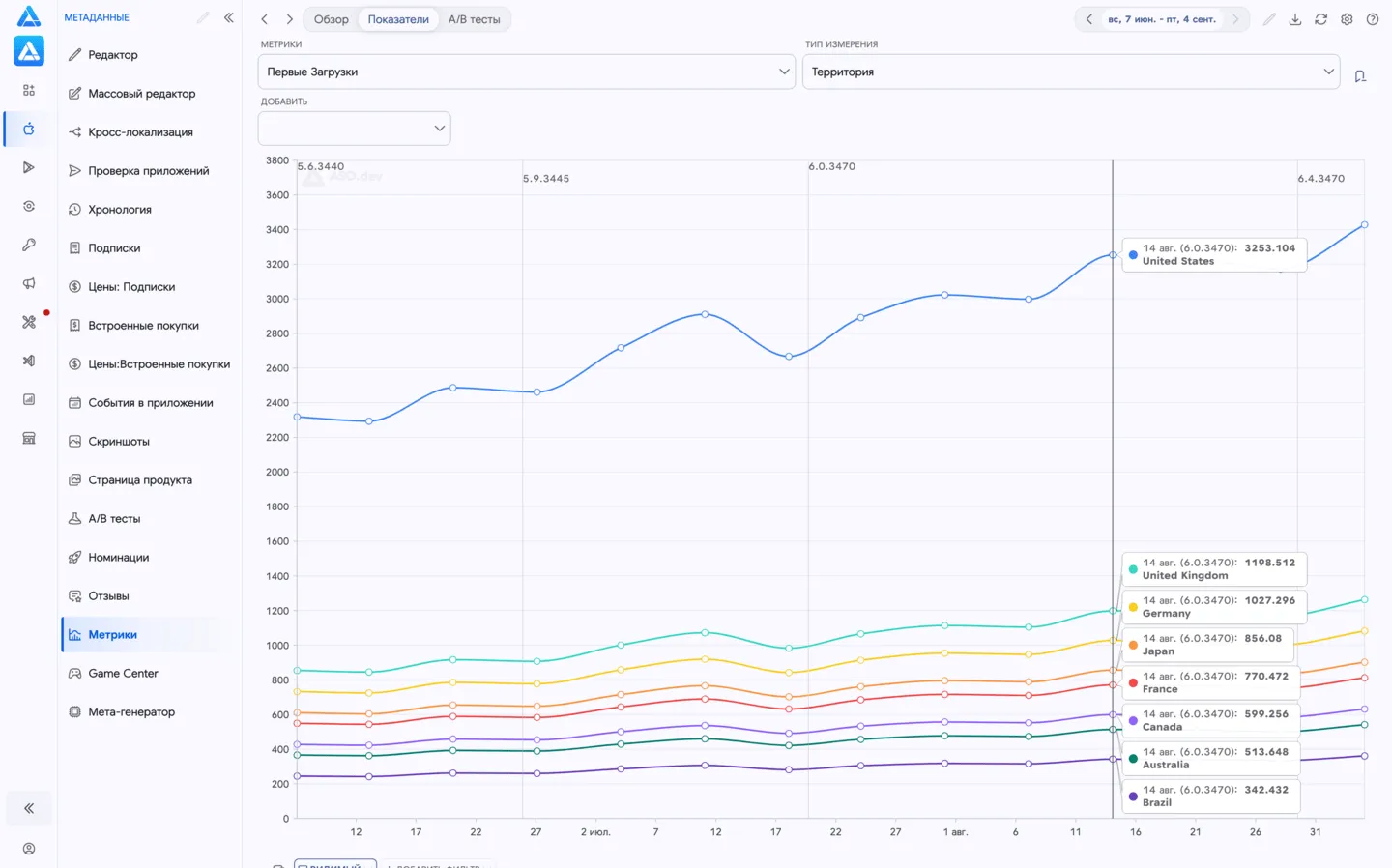The image size is (1392, 868).
Task: Switch to the A/B тесты tab
Action: [x=475, y=19]
